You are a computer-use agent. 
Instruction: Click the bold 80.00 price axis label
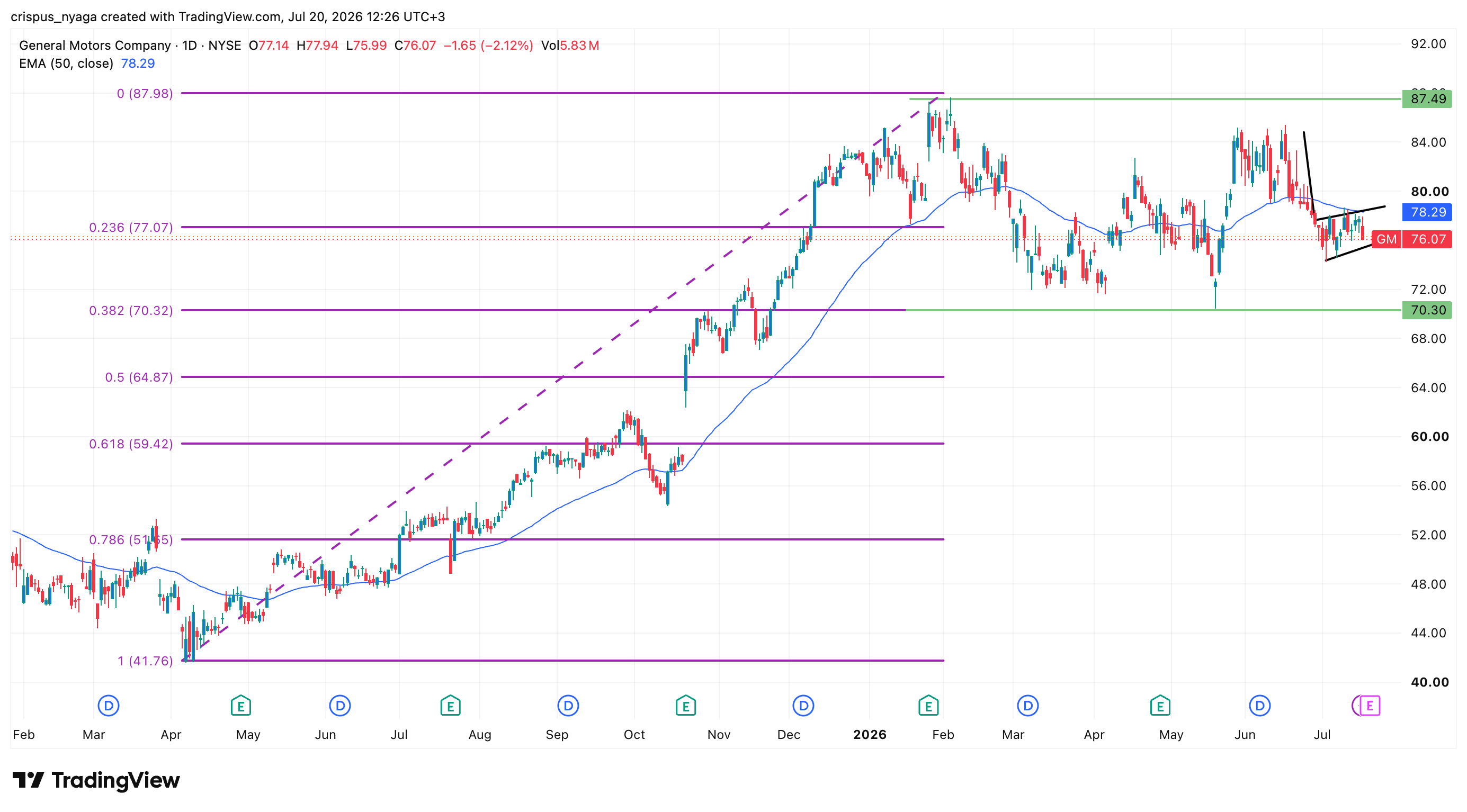1429,191
